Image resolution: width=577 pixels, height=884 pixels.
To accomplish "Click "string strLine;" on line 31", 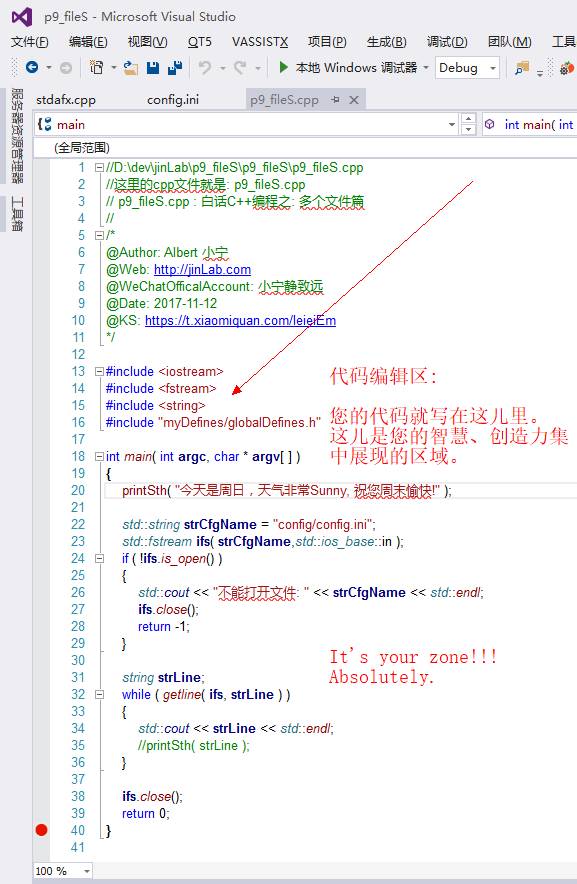I will click(x=164, y=678).
